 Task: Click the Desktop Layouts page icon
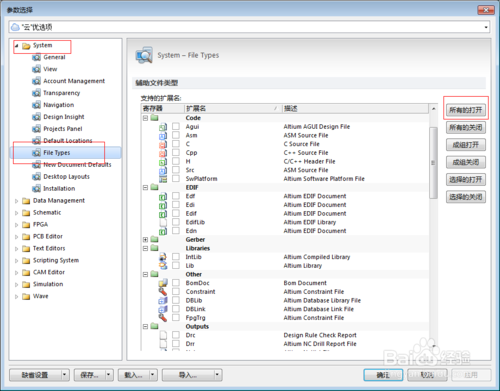(x=36, y=177)
